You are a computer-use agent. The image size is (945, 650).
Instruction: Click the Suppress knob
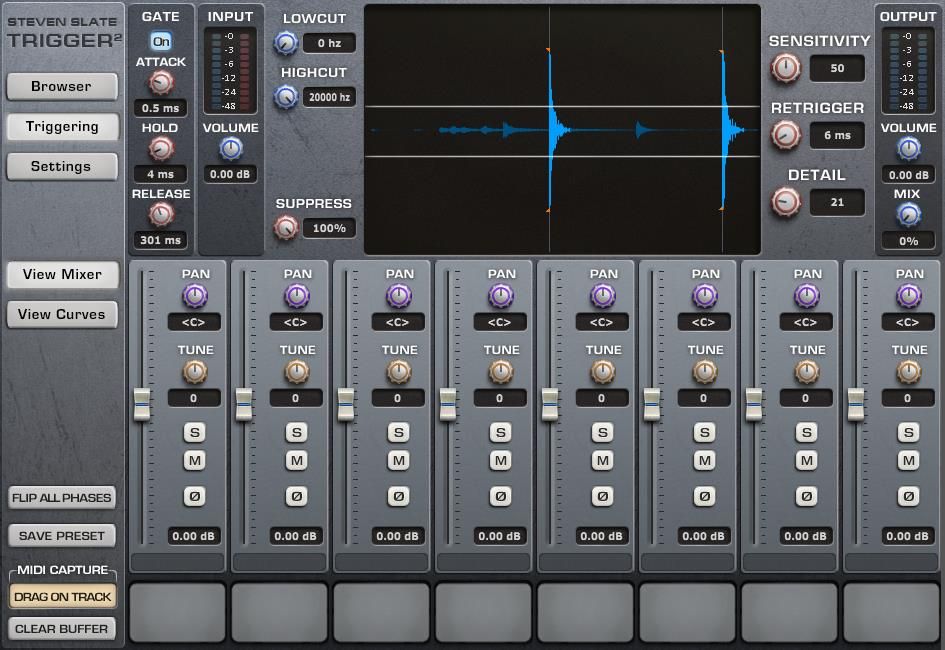pos(286,227)
